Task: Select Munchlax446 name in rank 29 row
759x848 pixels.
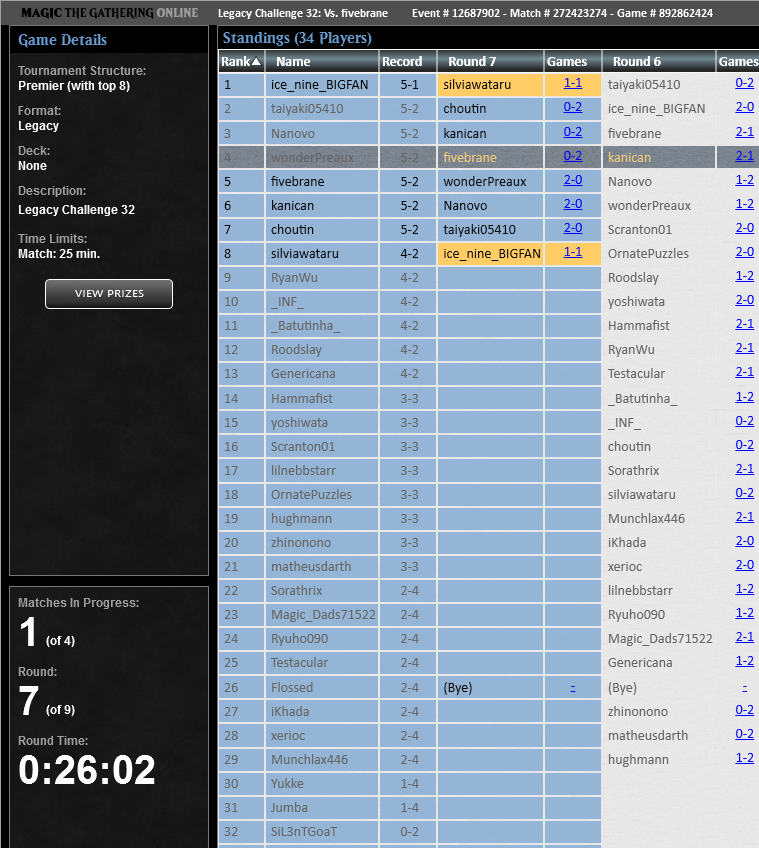Action: tap(309, 760)
